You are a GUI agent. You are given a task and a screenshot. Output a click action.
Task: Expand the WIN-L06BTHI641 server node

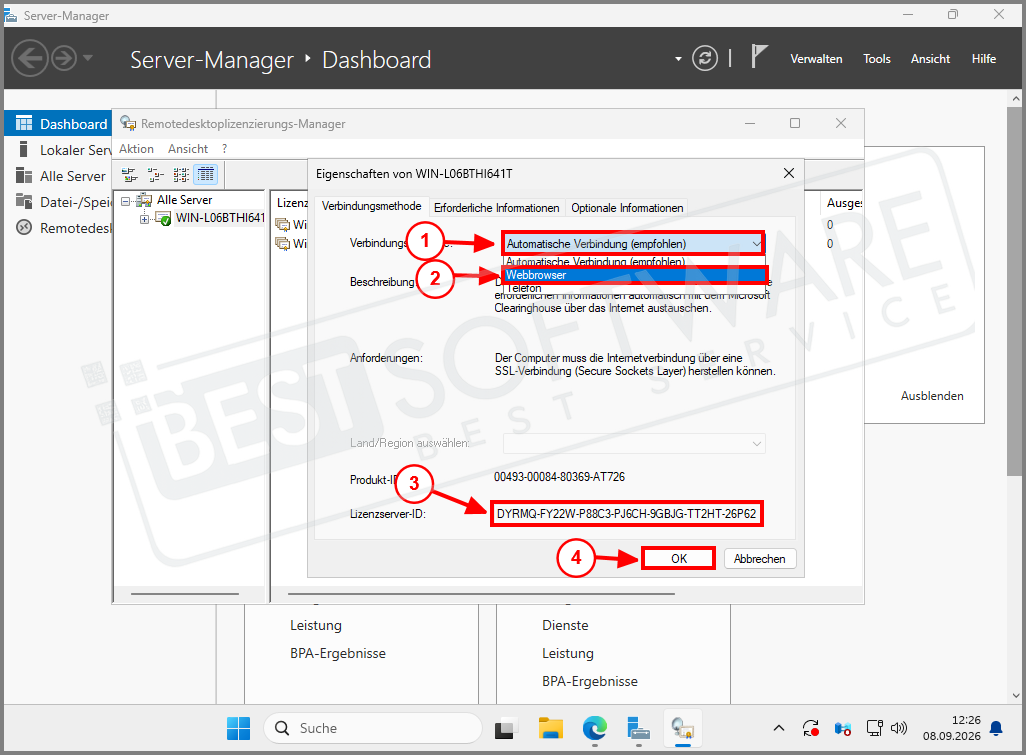tap(144, 219)
